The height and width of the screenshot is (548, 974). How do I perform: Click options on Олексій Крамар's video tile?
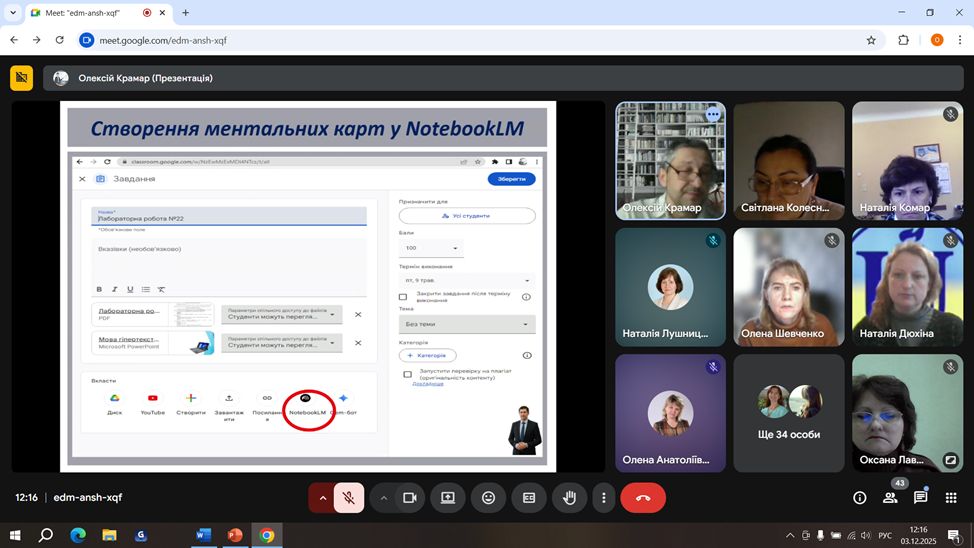713,115
